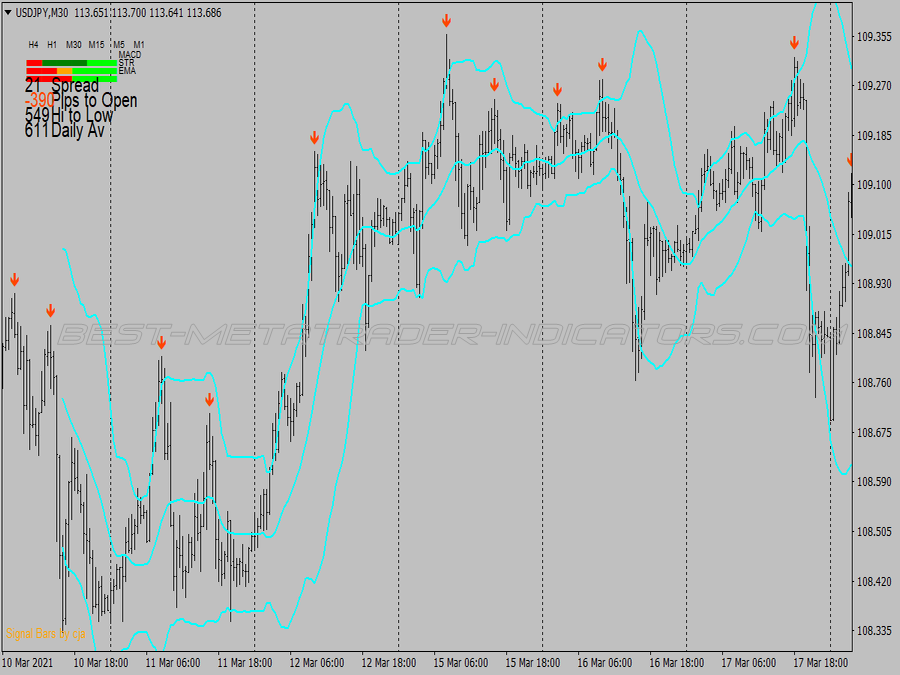Click the 109.355 price axis label
Screen dimensions: 900x675
[874, 37]
